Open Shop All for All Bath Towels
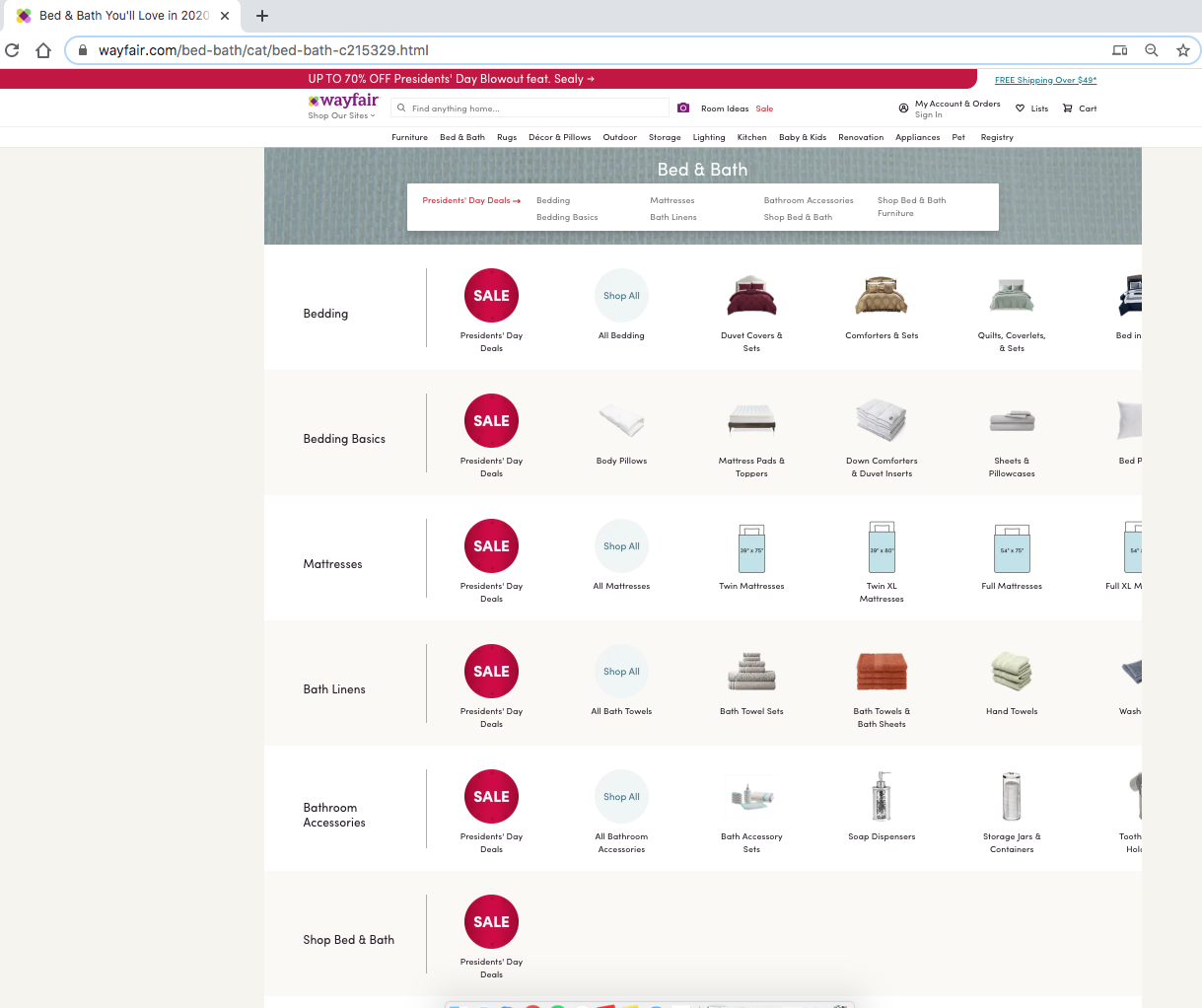Screen dimensions: 1202x1008 click(x=621, y=672)
